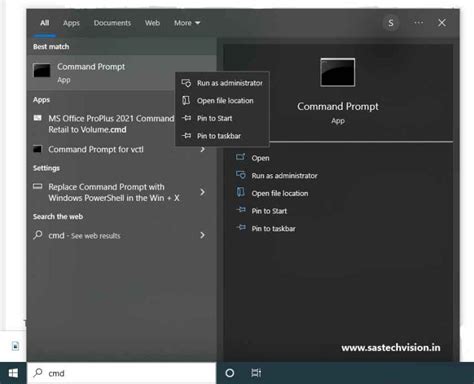
Task: Click the Command Prompt best match icon
Action: coord(42,71)
